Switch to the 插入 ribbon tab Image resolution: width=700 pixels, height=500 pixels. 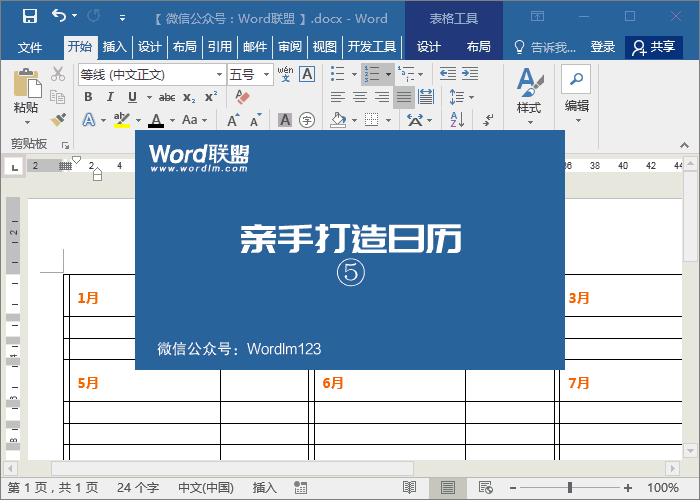pyautogui.click(x=115, y=46)
